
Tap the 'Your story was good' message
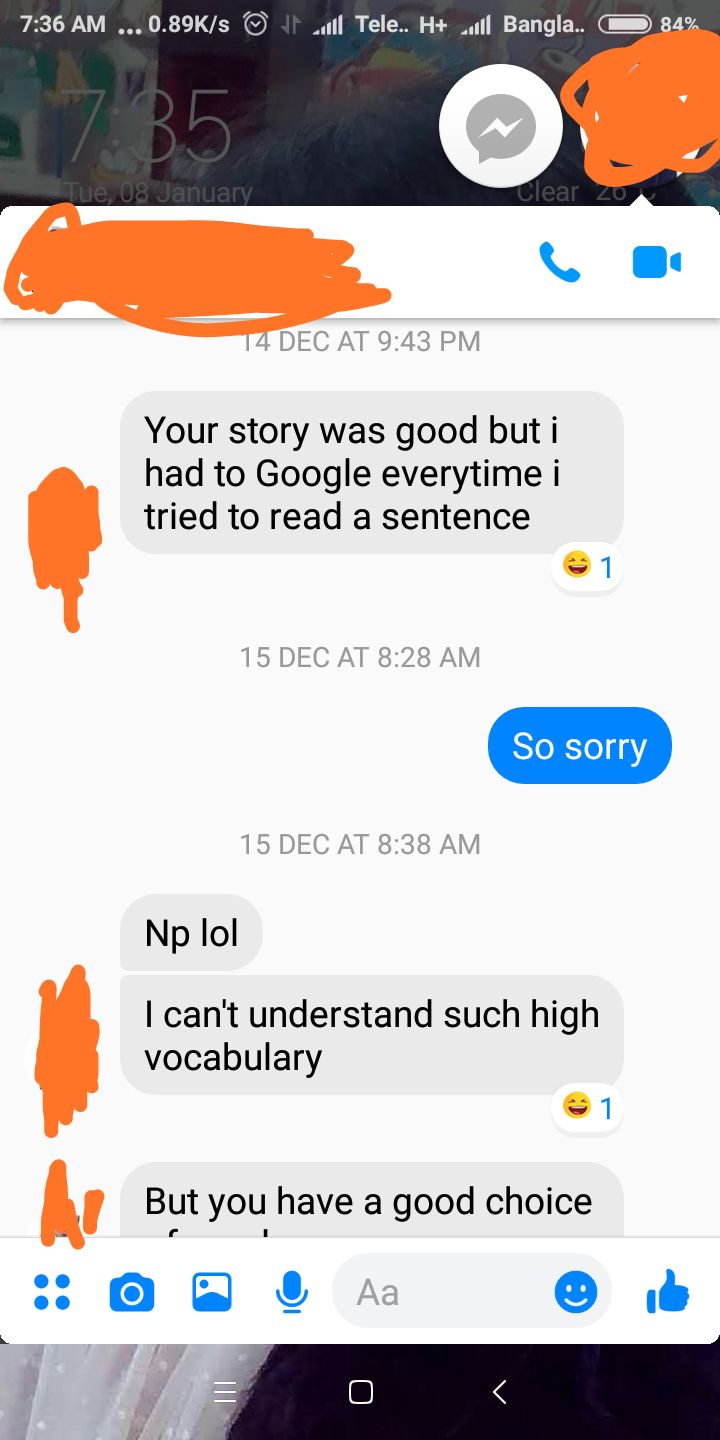tap(372, 473)
